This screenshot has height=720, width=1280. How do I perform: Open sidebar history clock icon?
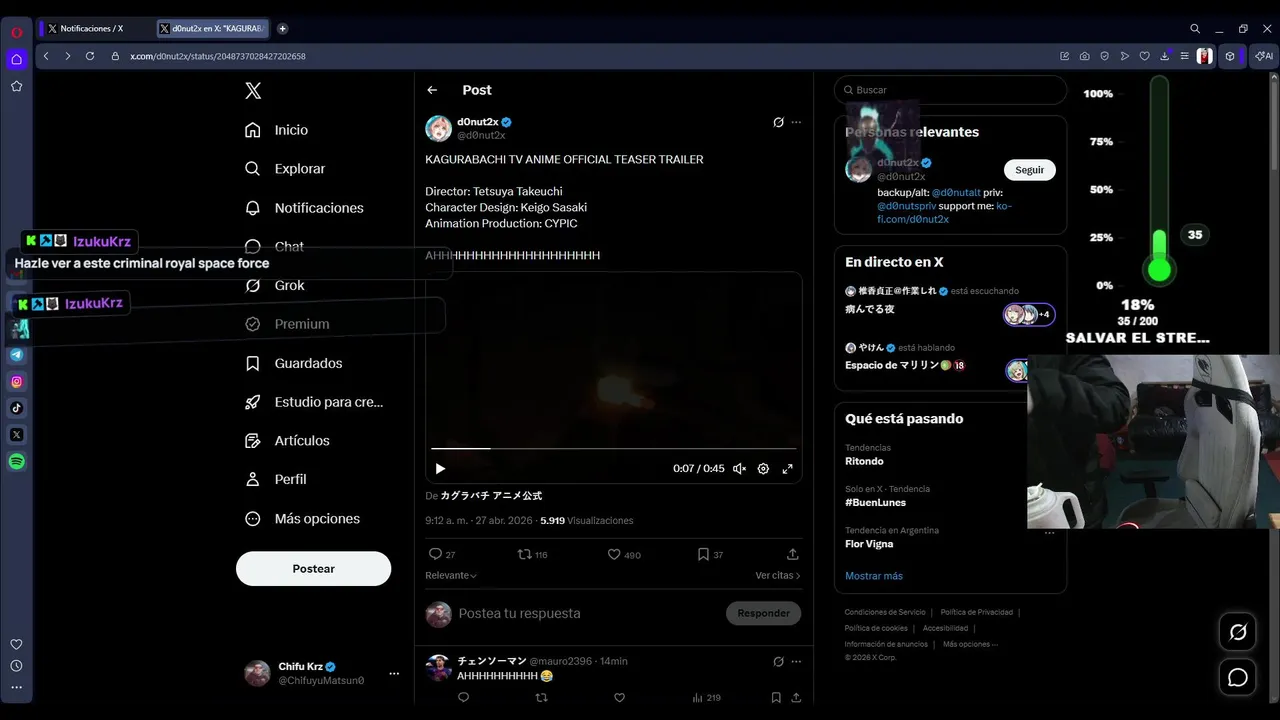16,666
